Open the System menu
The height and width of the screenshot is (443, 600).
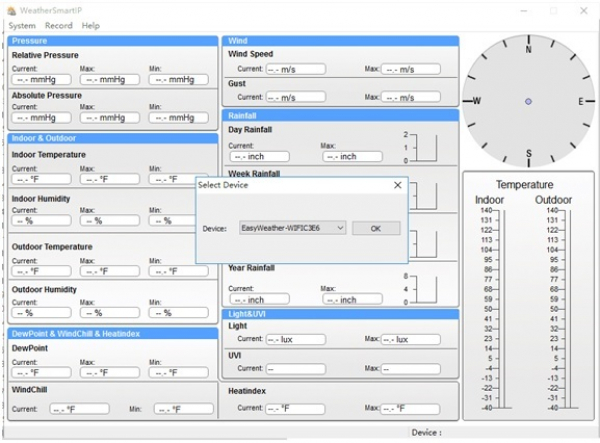(x=22, y=26)
